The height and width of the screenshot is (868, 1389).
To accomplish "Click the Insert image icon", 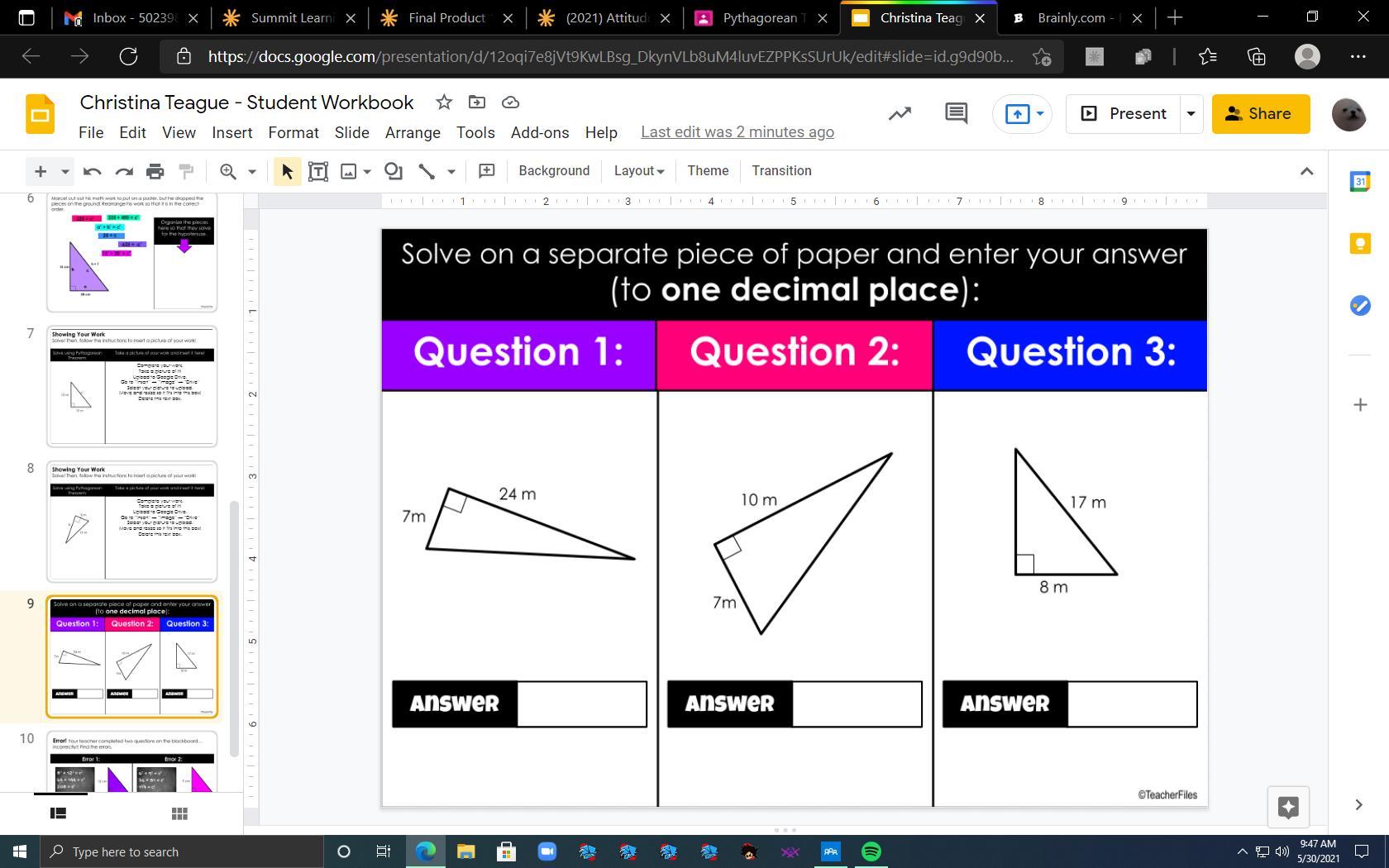I will click(349, 171).
